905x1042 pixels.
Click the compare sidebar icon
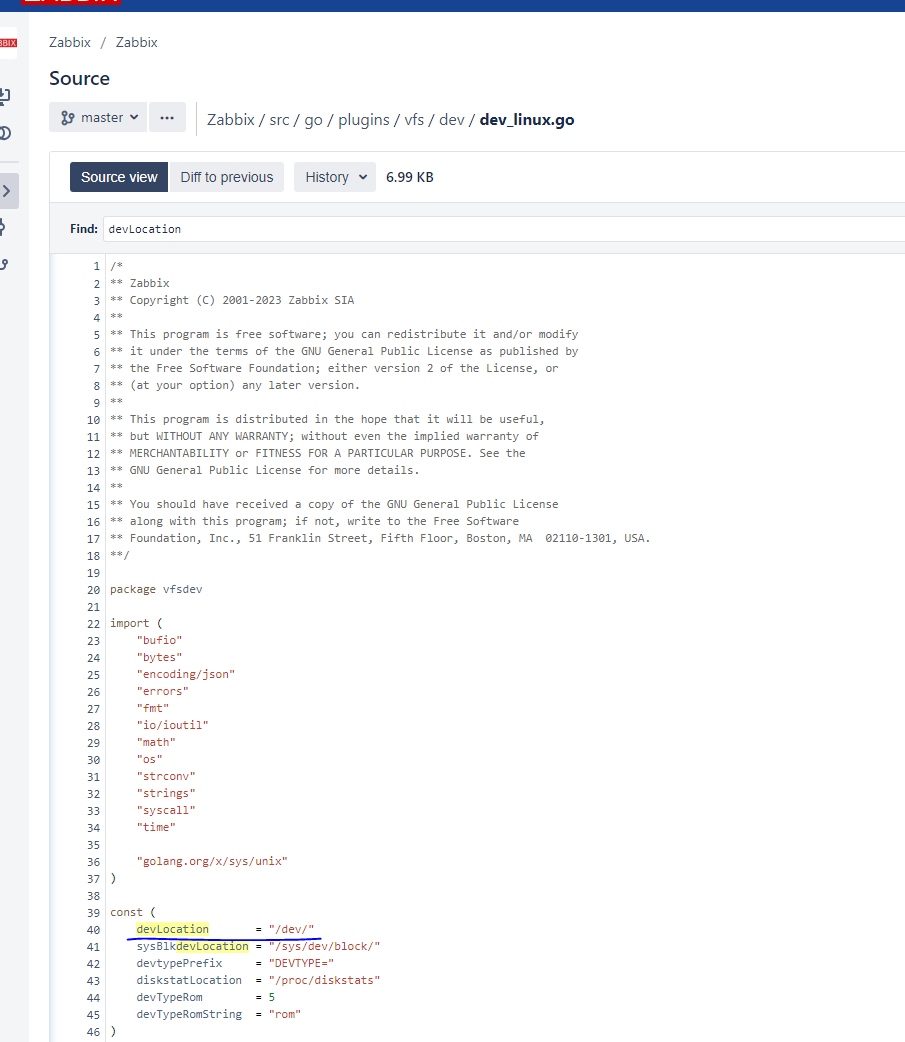pos(5,134)
